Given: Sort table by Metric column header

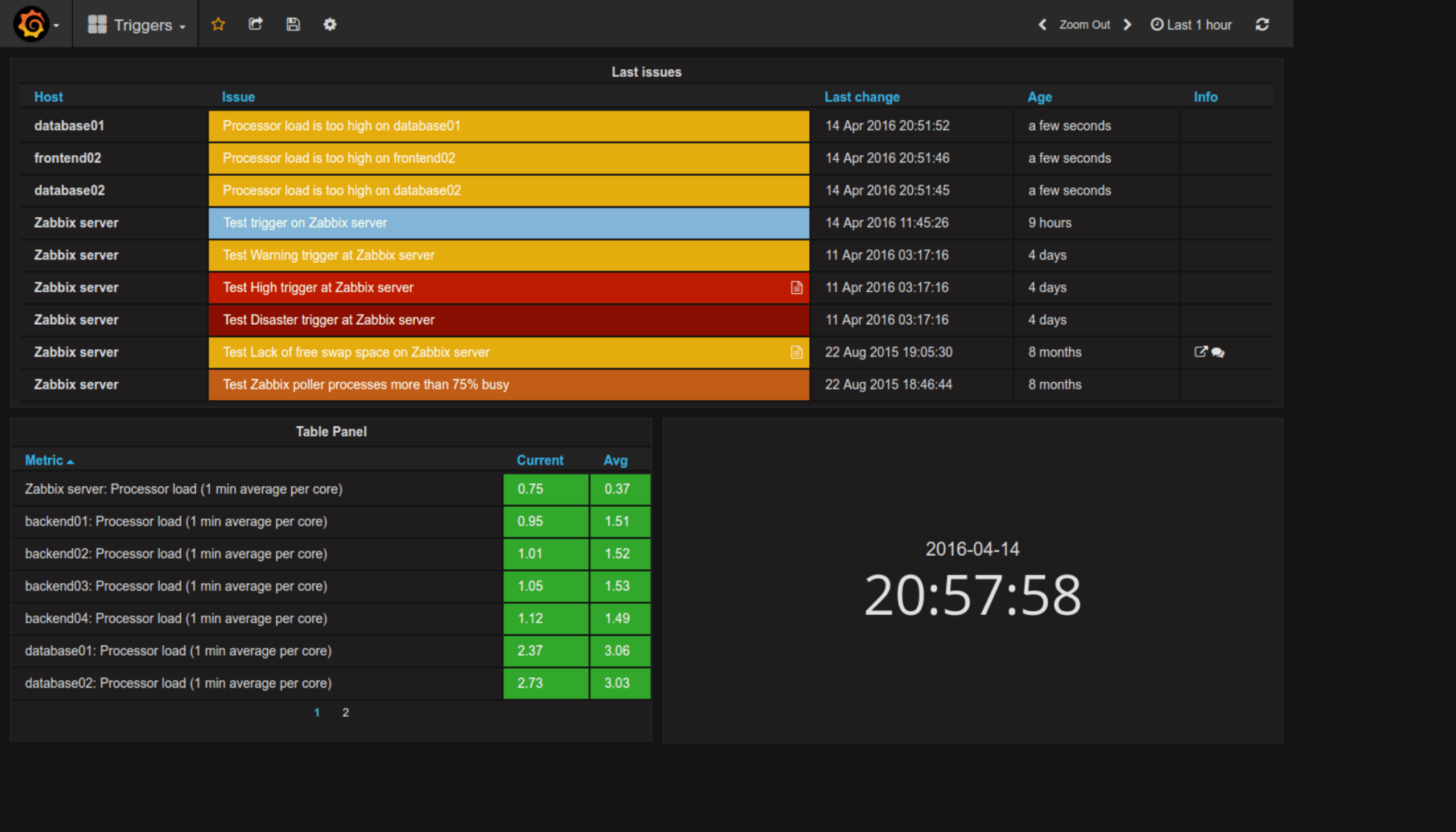Looking at the screenshot, I should tap(44, 460).
